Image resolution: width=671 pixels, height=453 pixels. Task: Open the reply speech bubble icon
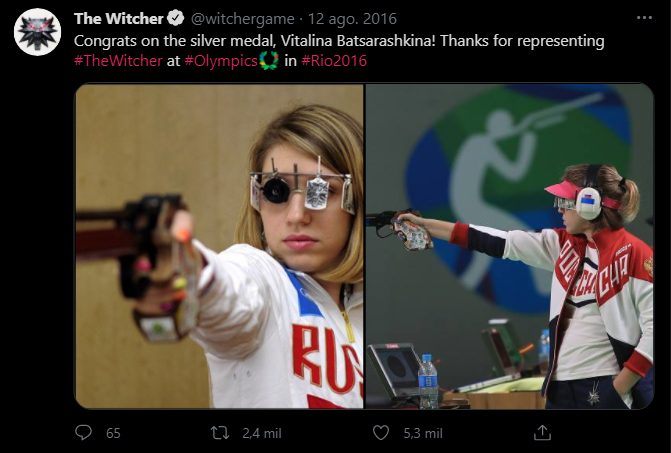(x=83, y=432)
